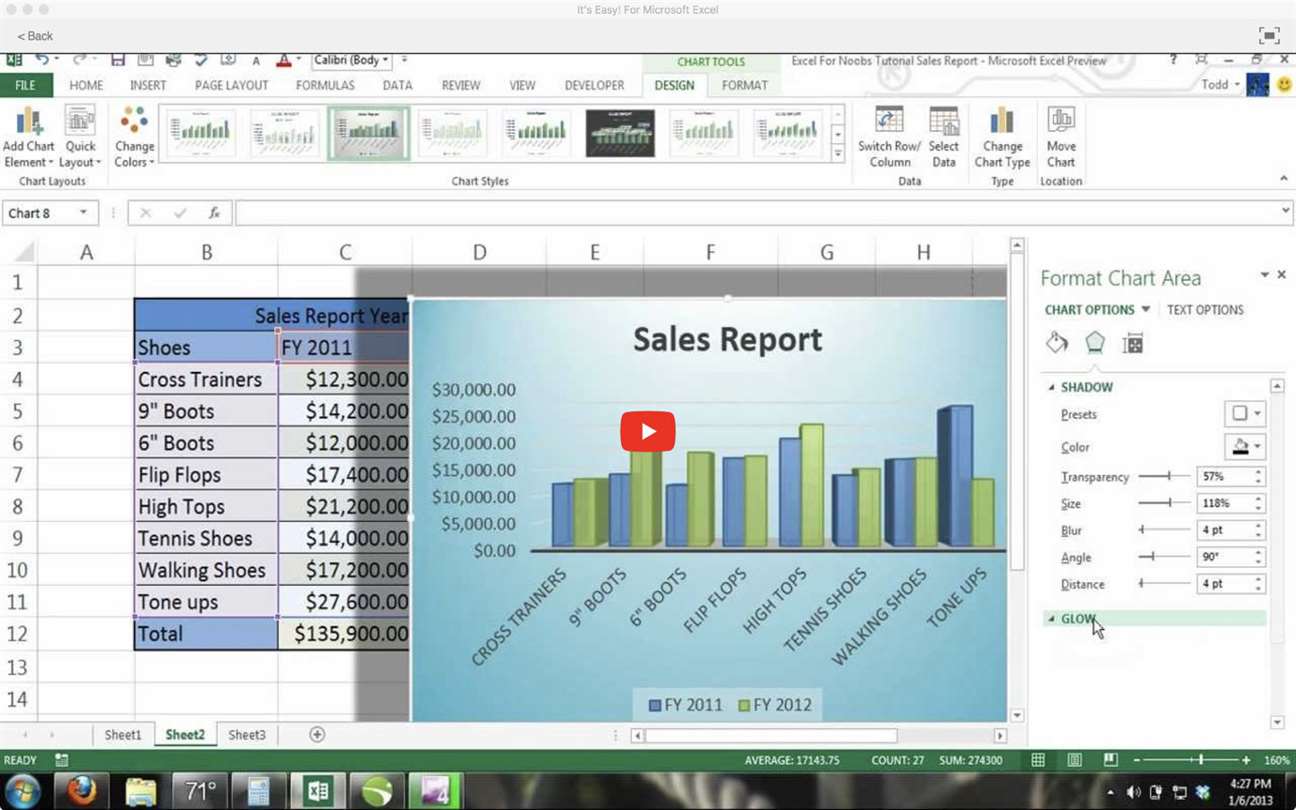Screen dimensions: 1296x810
Task: Click Switch Row/Column in the Data group
Action: click(889, 138)
